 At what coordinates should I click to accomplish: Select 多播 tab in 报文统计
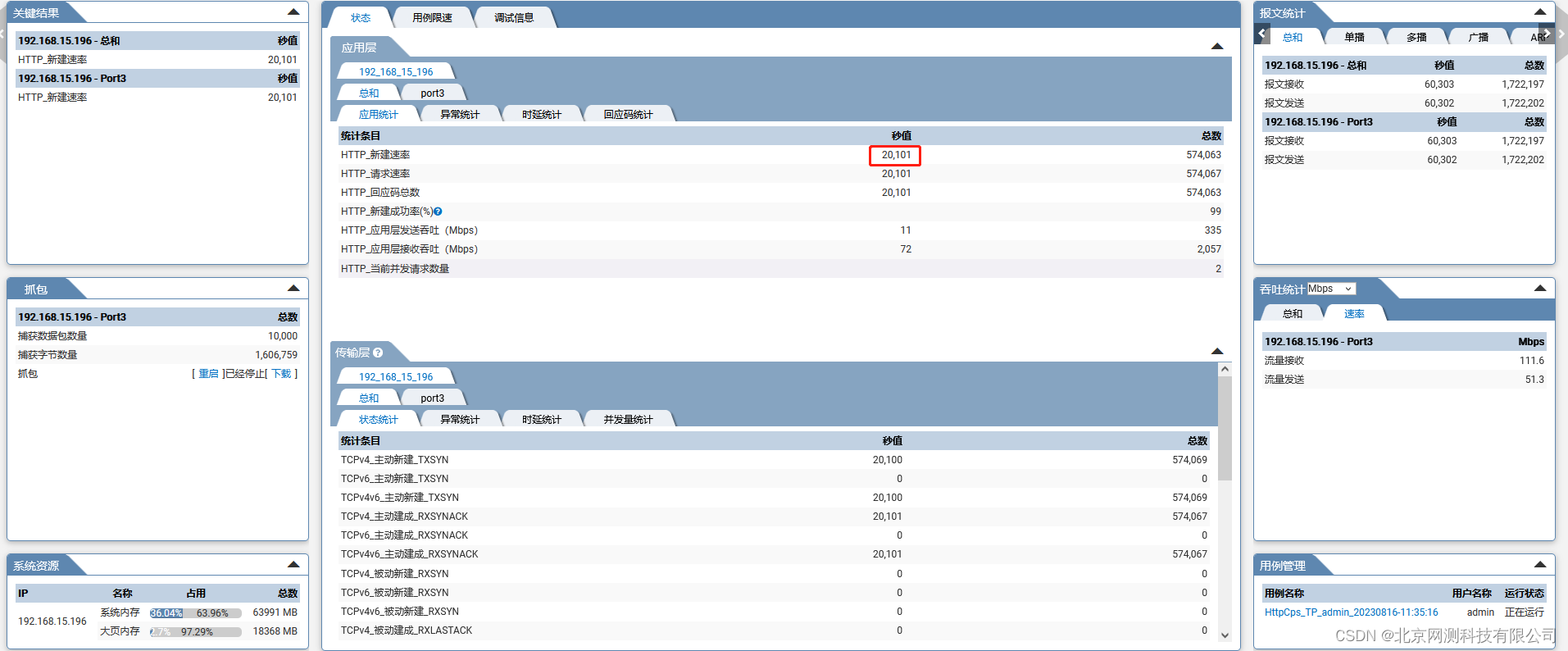[x=1416, y=38]
